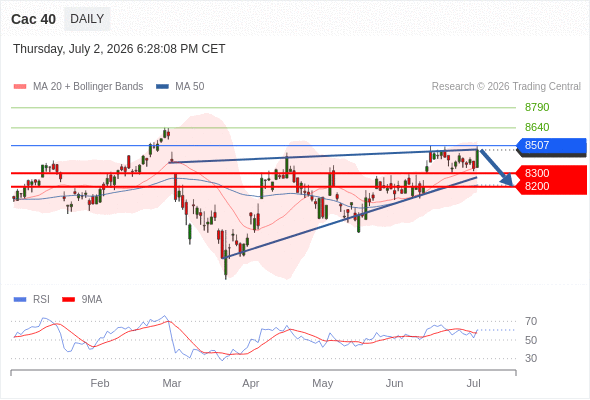
Task: Click the May label on time axis
Action: click(322, 383)
